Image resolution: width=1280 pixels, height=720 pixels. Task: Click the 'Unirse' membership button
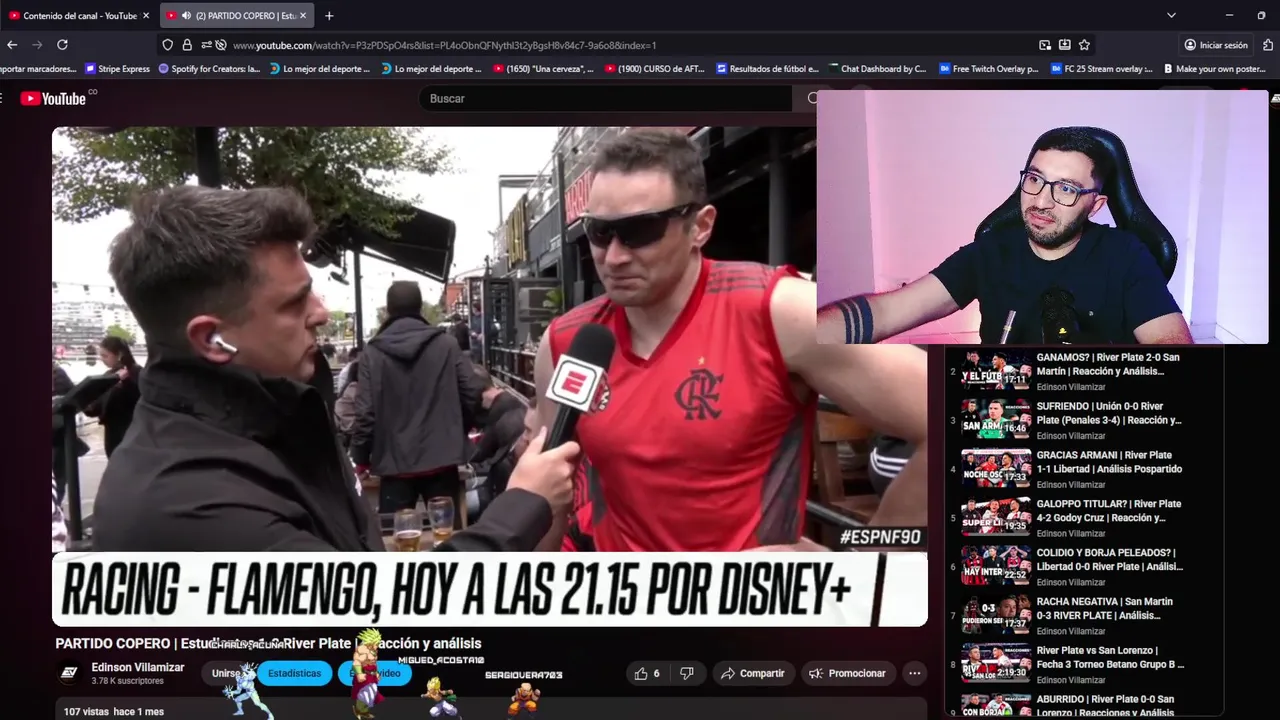tap(226, 673)
